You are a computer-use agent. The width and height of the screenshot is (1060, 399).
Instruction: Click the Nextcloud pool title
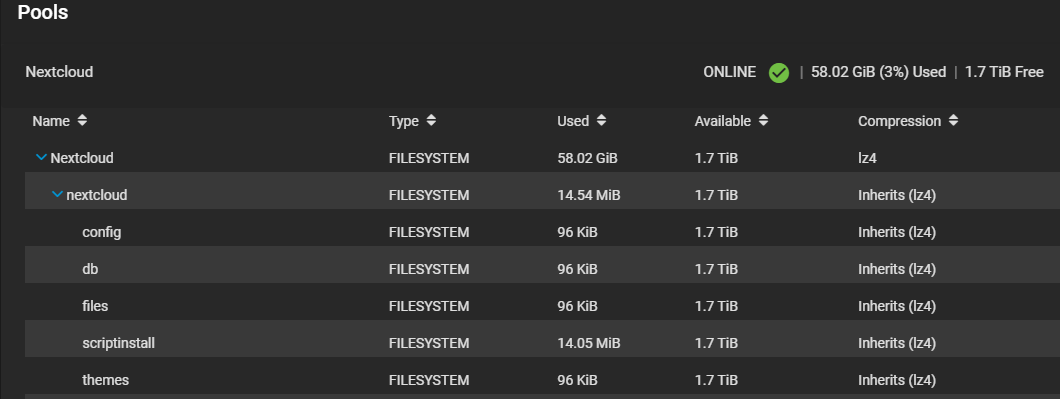[59, 72]
